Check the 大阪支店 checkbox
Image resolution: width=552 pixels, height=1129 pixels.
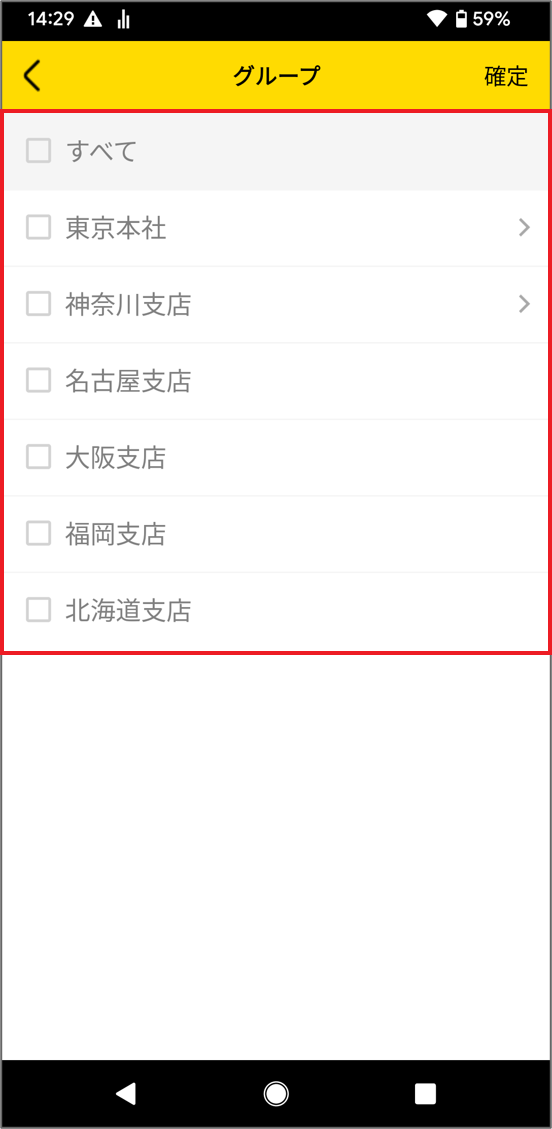(39, 456)
